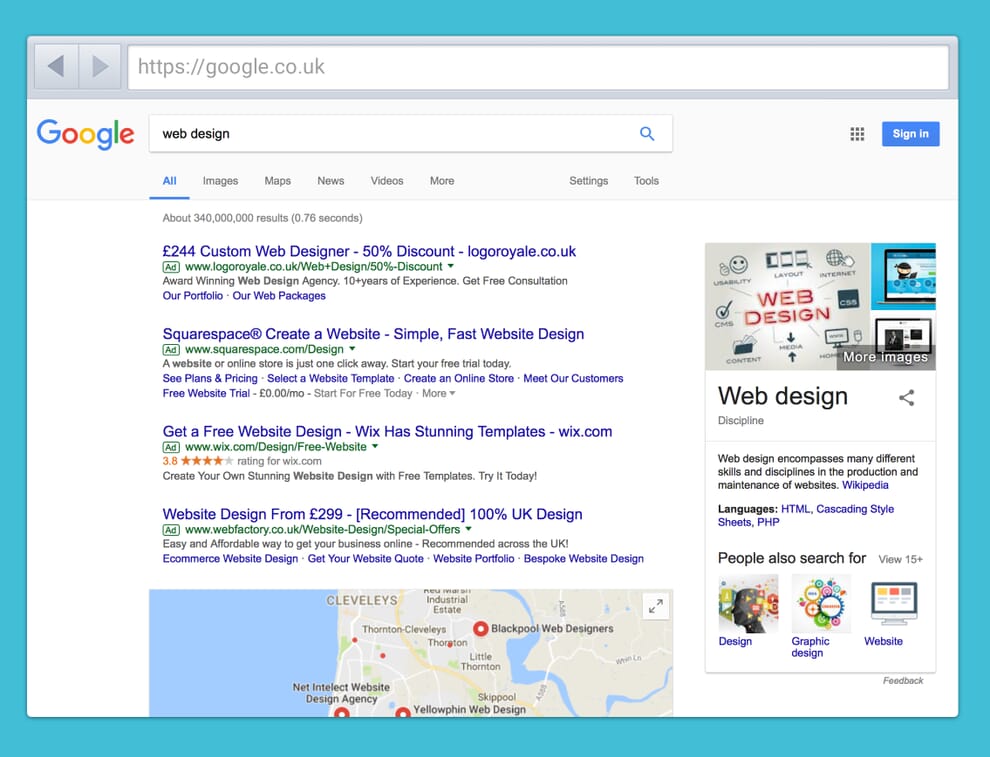990x757 pixels.
Task: Click the More images thumbnail
Action: (884, 357)
